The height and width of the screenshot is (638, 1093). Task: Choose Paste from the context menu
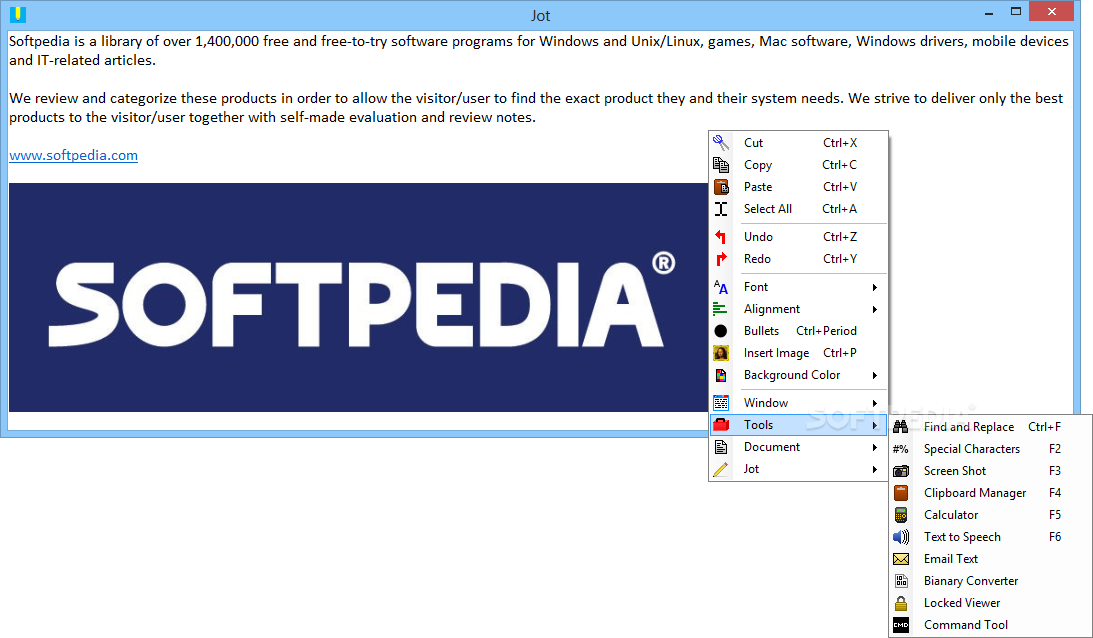coord(798,187)
